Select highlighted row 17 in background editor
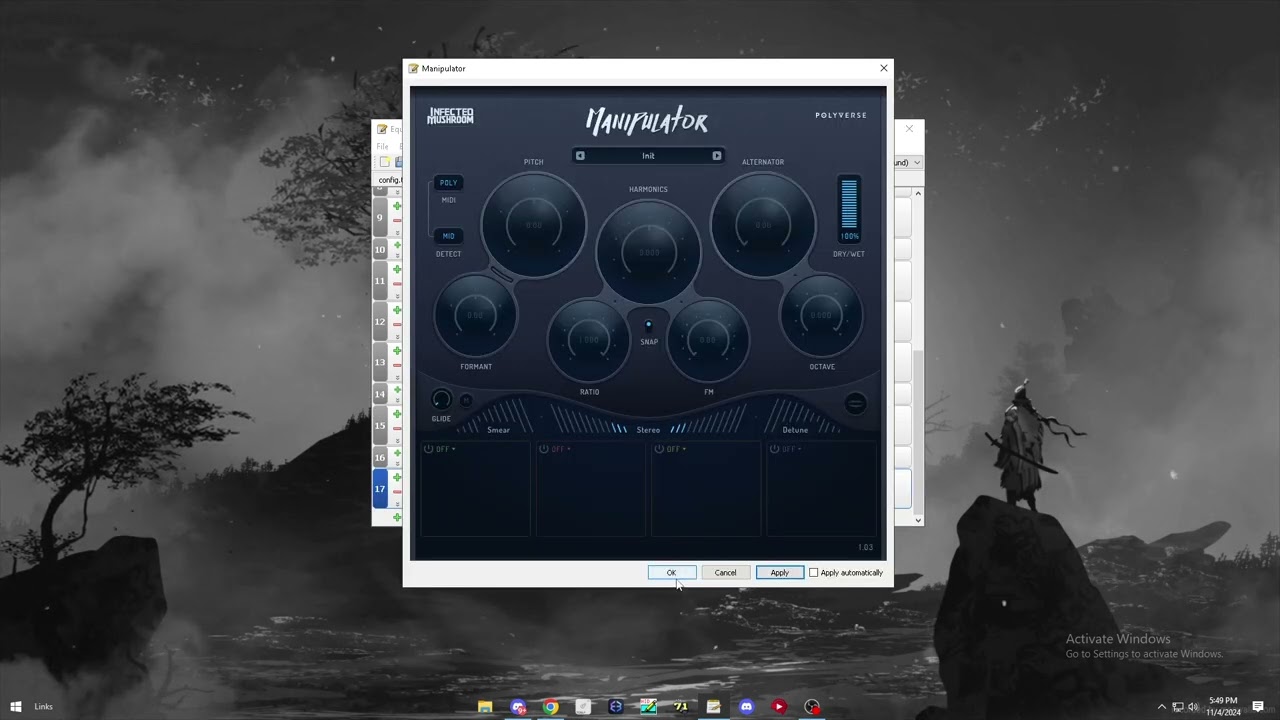The height and width of the screenshot is (720, 1280). (379, 489)
